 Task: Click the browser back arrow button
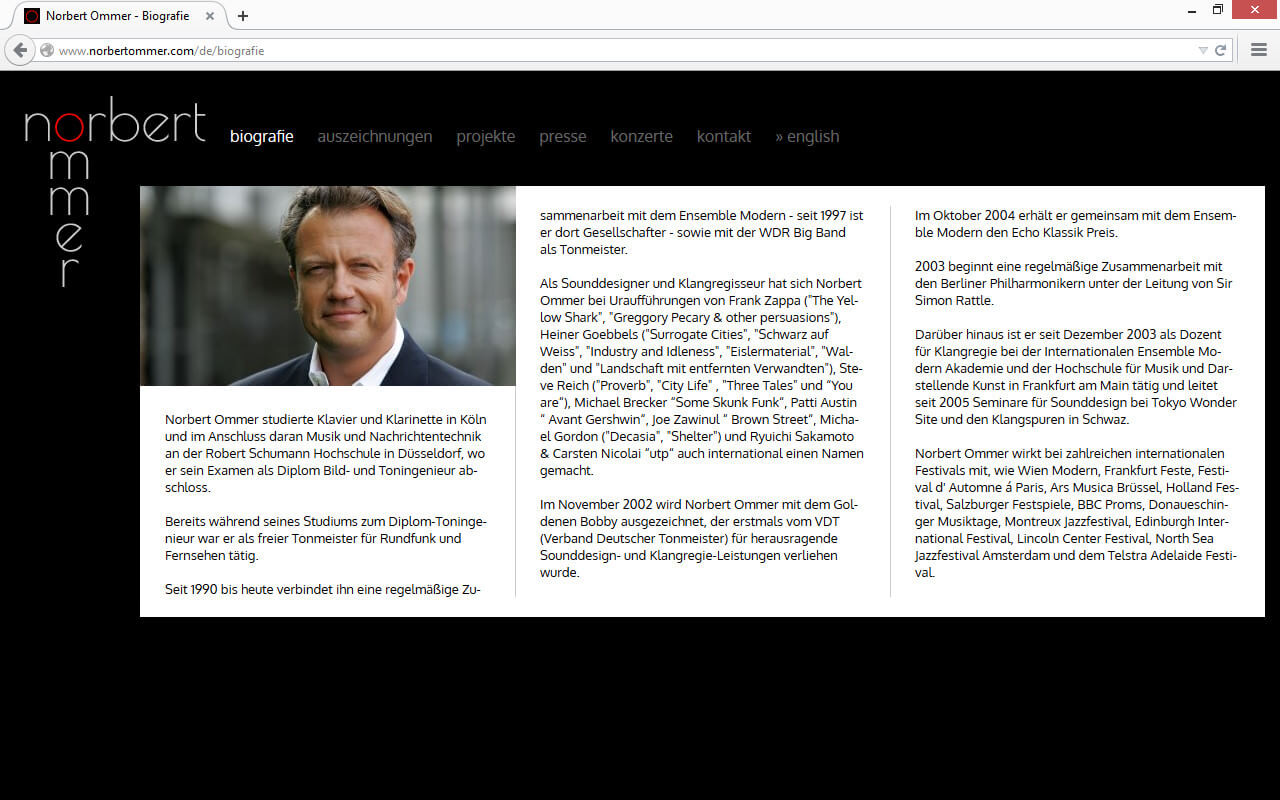(x=20, y=50)
